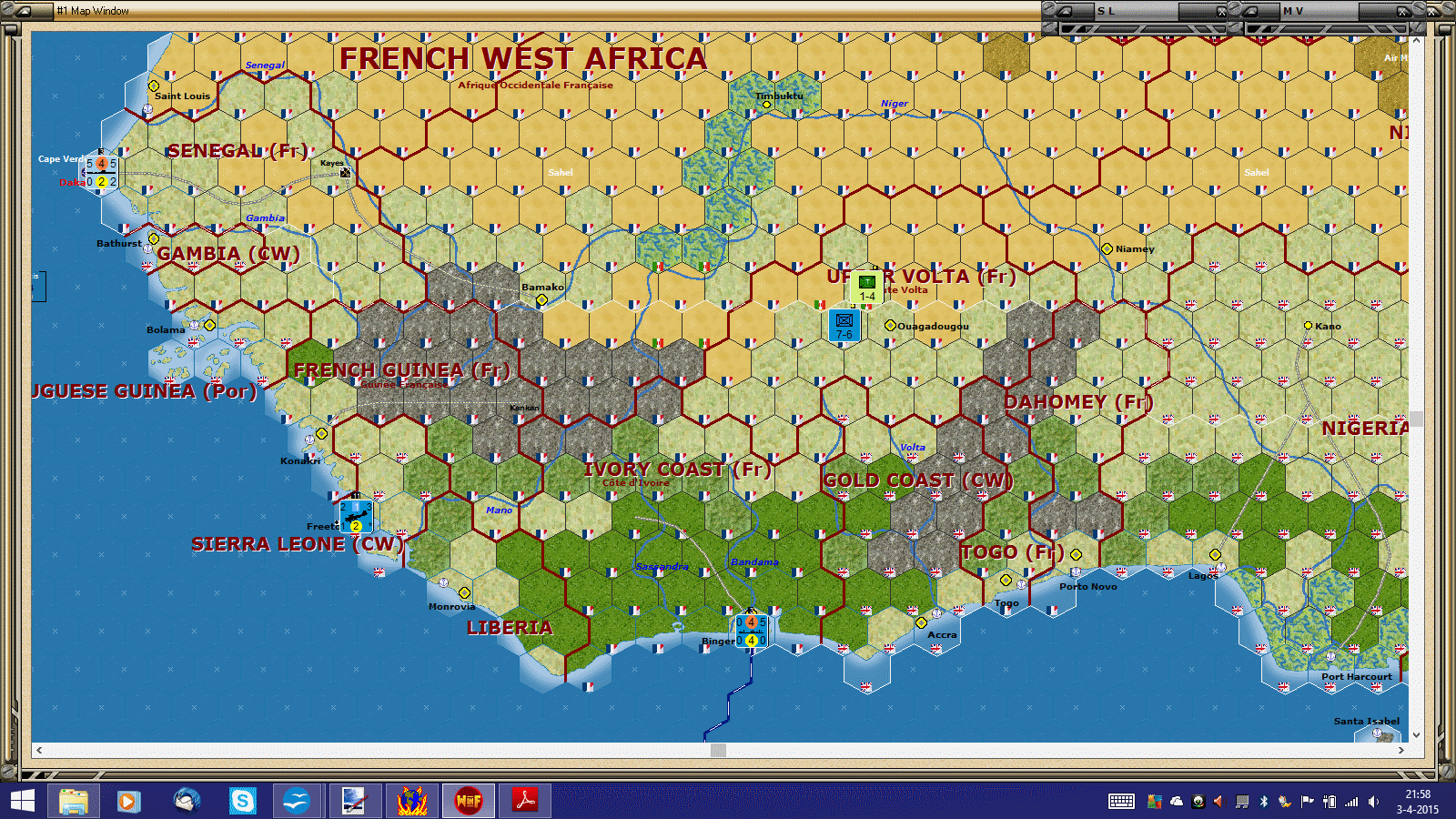This screenshot has width=1456, height=819.
Task: Collapse the M V panel with its arrow
Action: click(x=1249, y=11)
